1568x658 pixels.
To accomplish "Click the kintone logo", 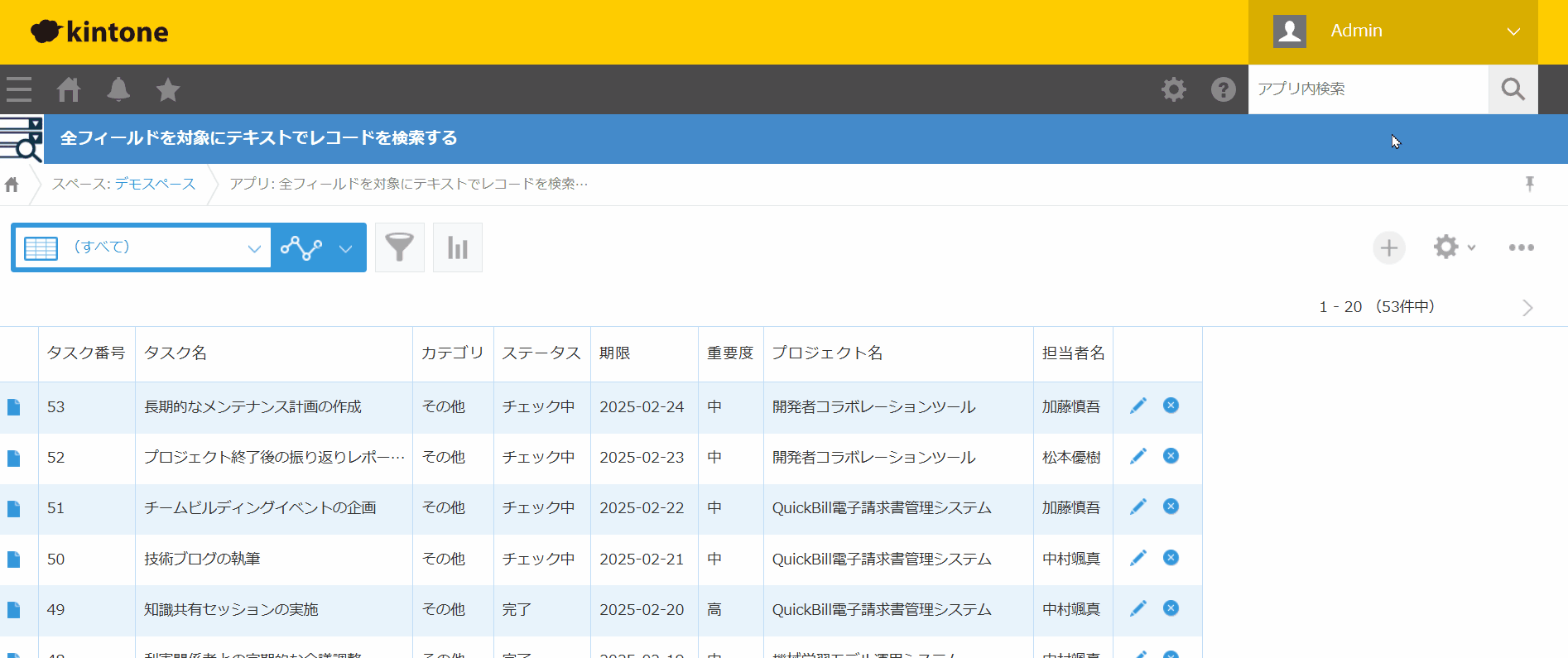I will (99, 31).
